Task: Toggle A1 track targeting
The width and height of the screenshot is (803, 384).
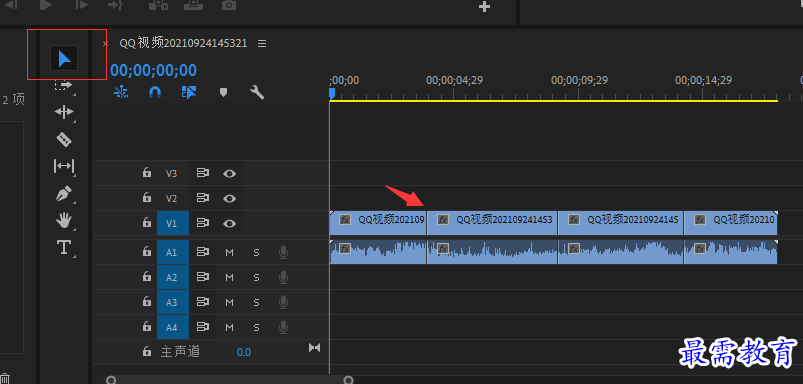Action: 173,252
